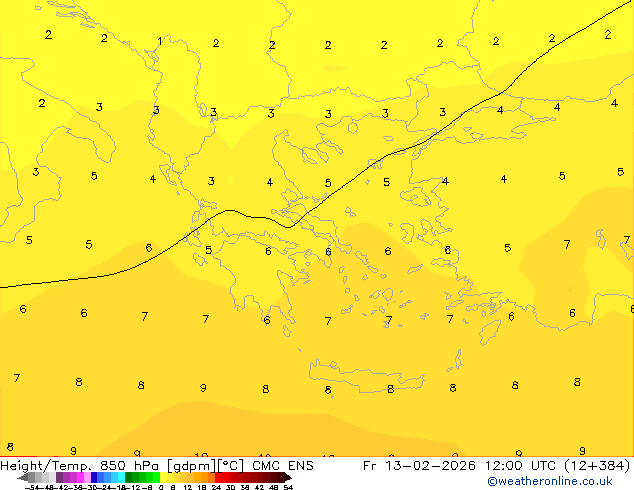Click the only "1" temperature label on the map

click(x=160, y=41)
